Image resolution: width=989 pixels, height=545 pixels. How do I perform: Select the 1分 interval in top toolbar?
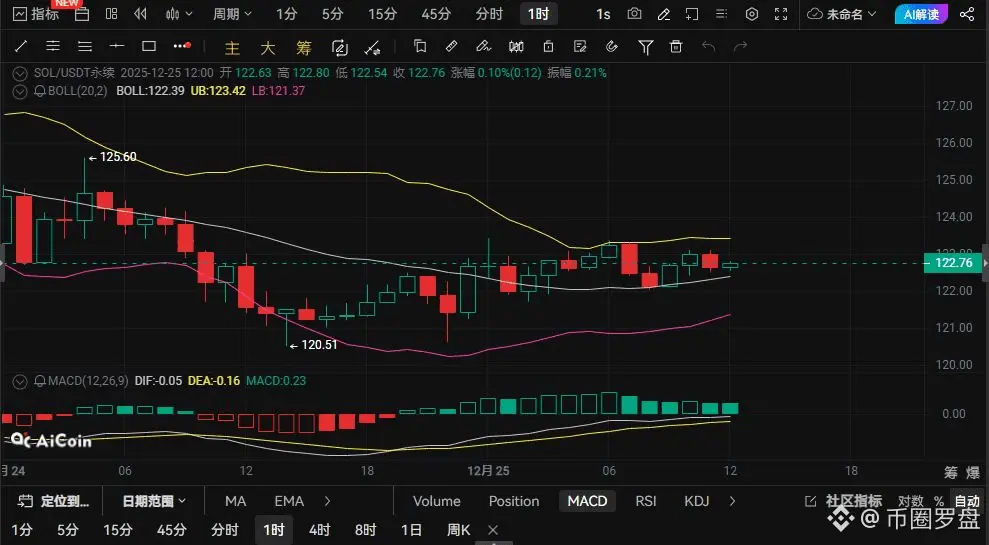tap(286, 14)
